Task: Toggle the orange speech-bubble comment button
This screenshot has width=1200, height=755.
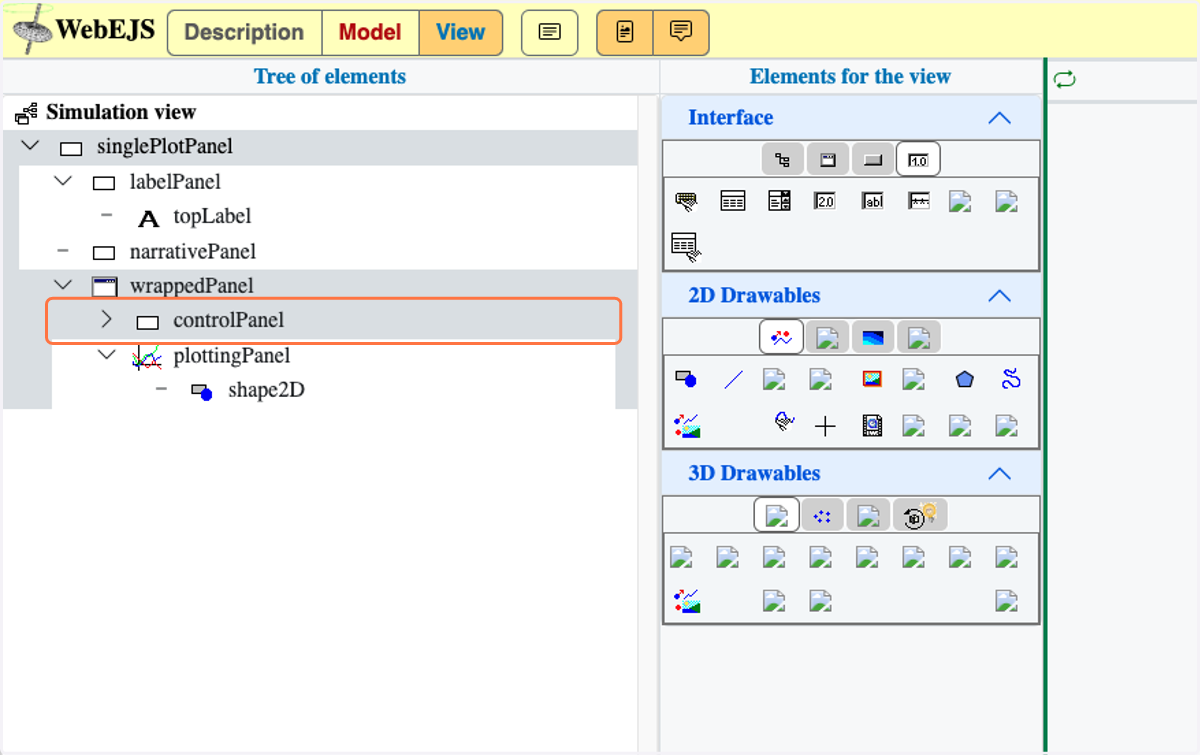Action: pos(681,32)
